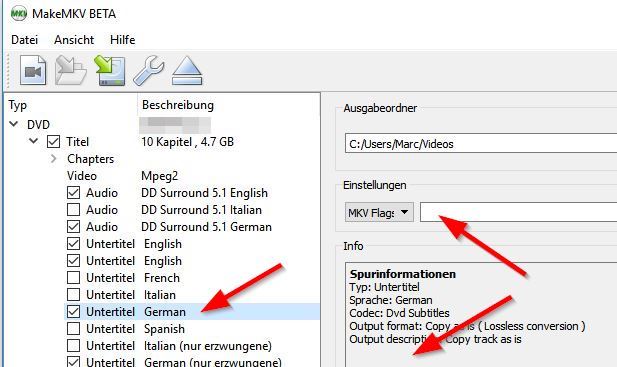Open the Hilfe menu

(x=122, y=40)
